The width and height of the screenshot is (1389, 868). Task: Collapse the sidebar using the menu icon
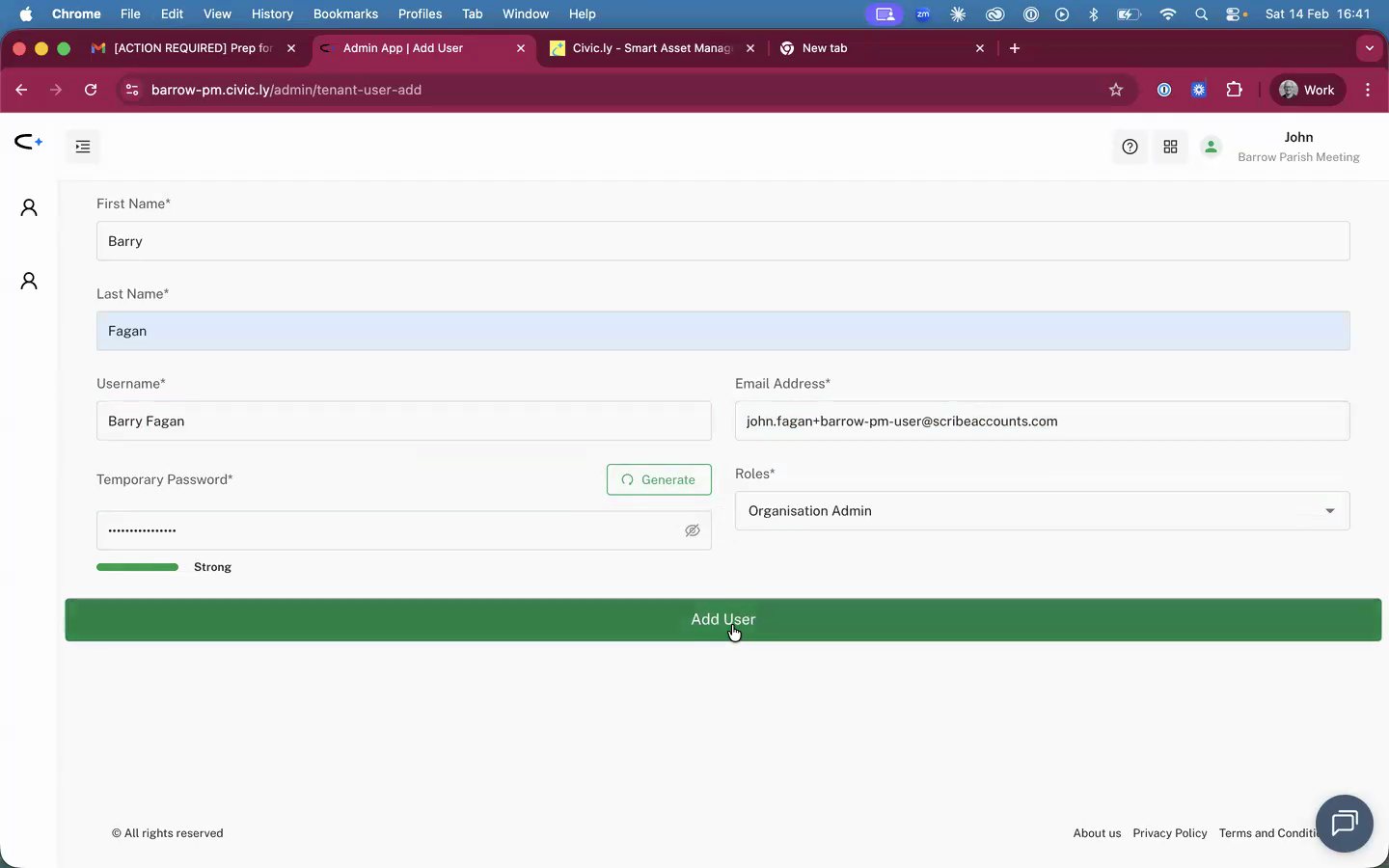82,147
